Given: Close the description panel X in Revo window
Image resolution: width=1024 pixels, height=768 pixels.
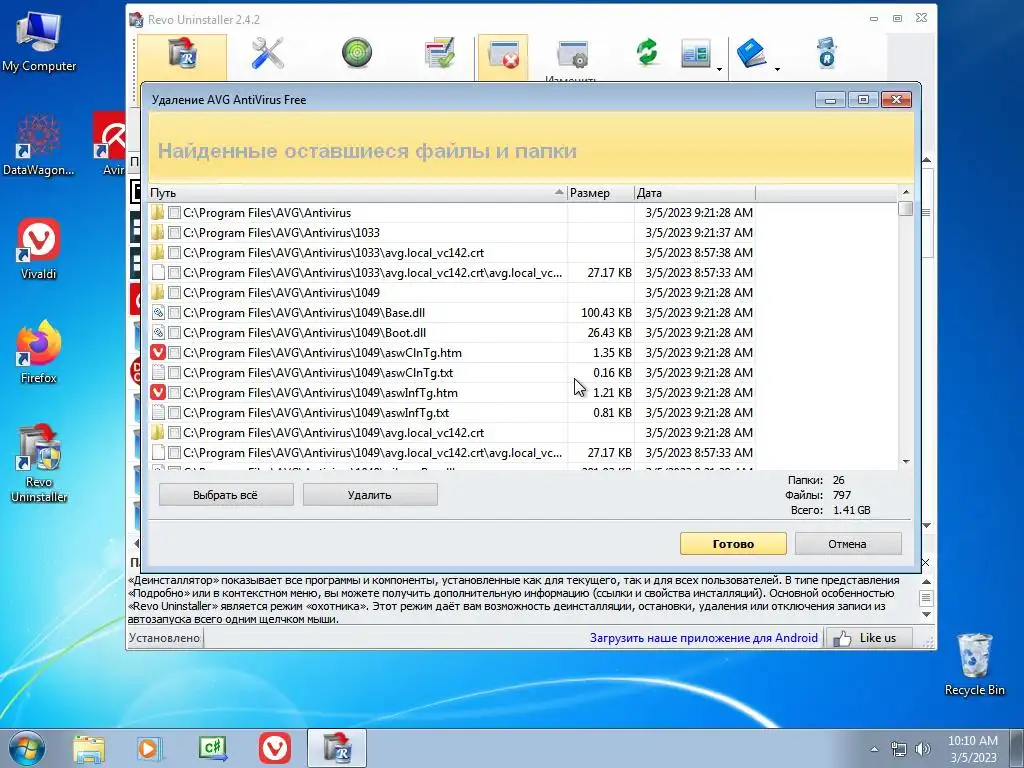Looking at the screenshot, I should pyautogui.click(x=925, y=562).
